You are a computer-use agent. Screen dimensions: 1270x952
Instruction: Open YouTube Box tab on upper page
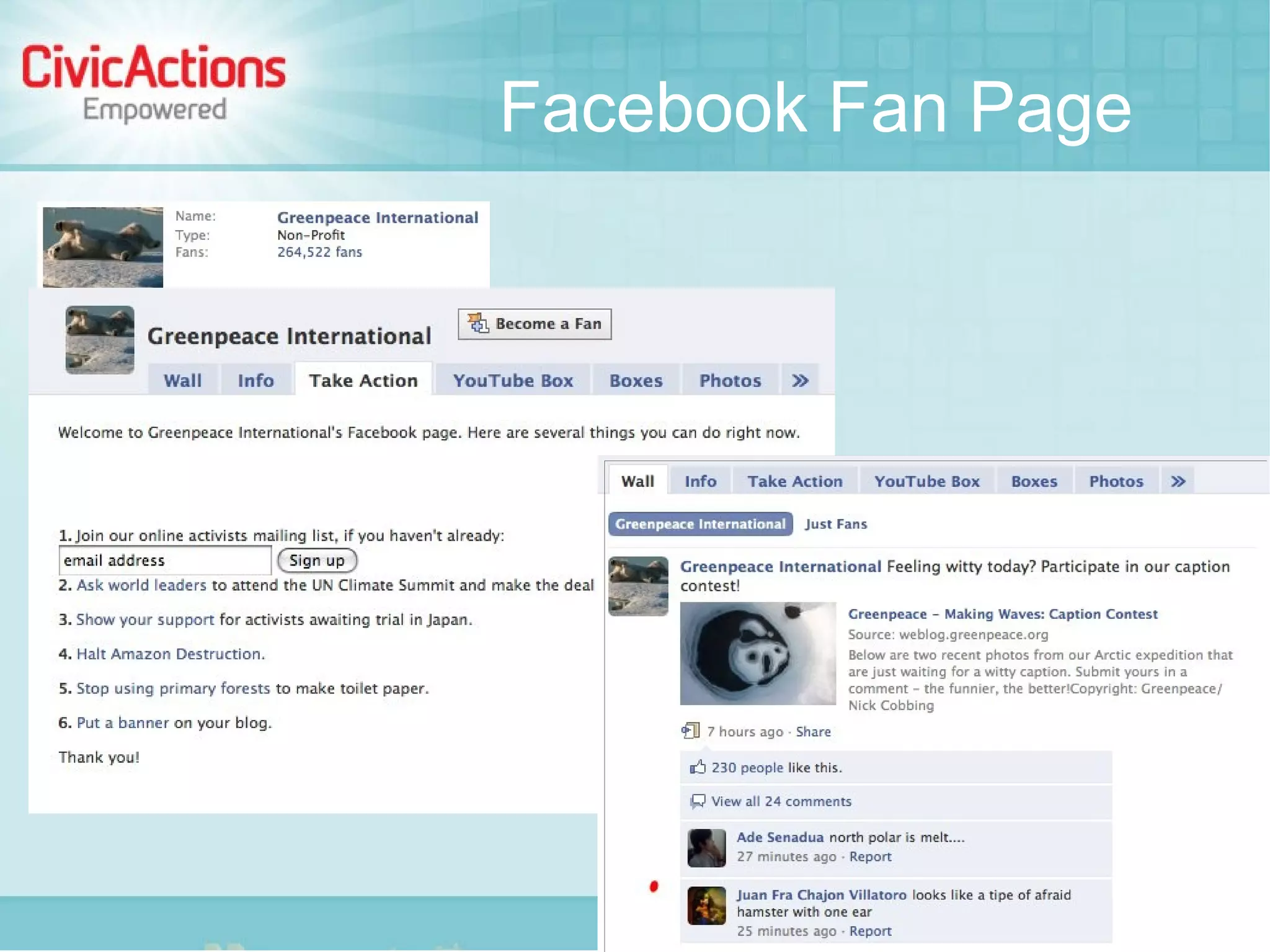(x=513, y=380)
